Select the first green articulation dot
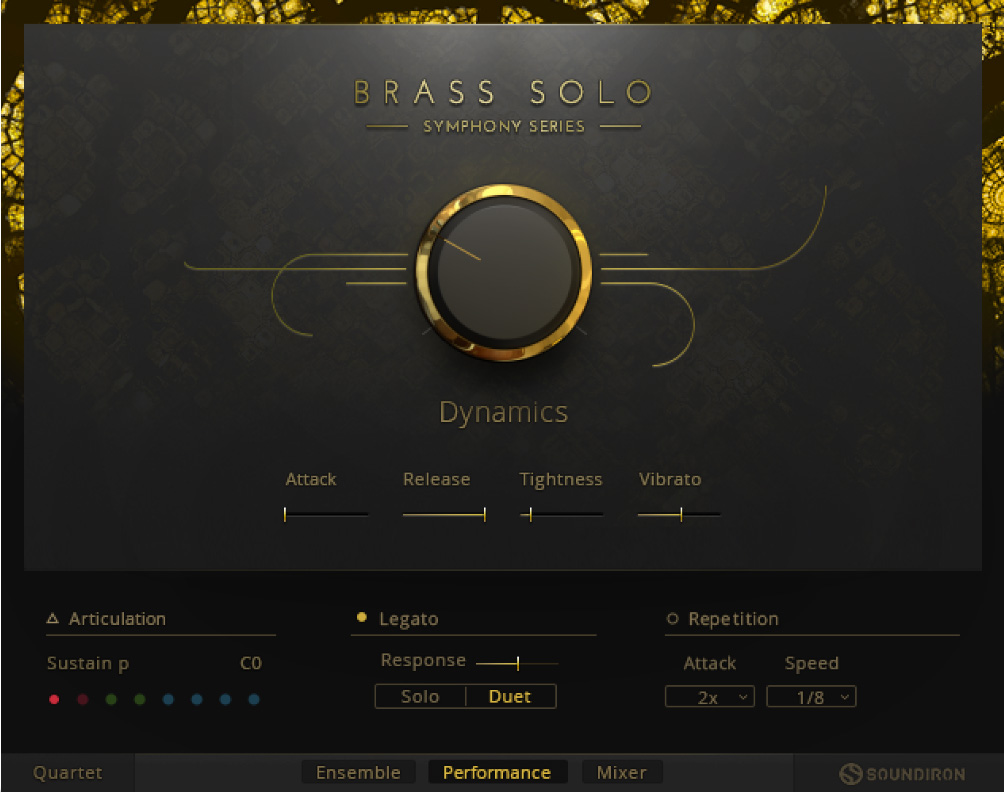The height and width of the screenshot is (792, 1004). coord(111,699)
